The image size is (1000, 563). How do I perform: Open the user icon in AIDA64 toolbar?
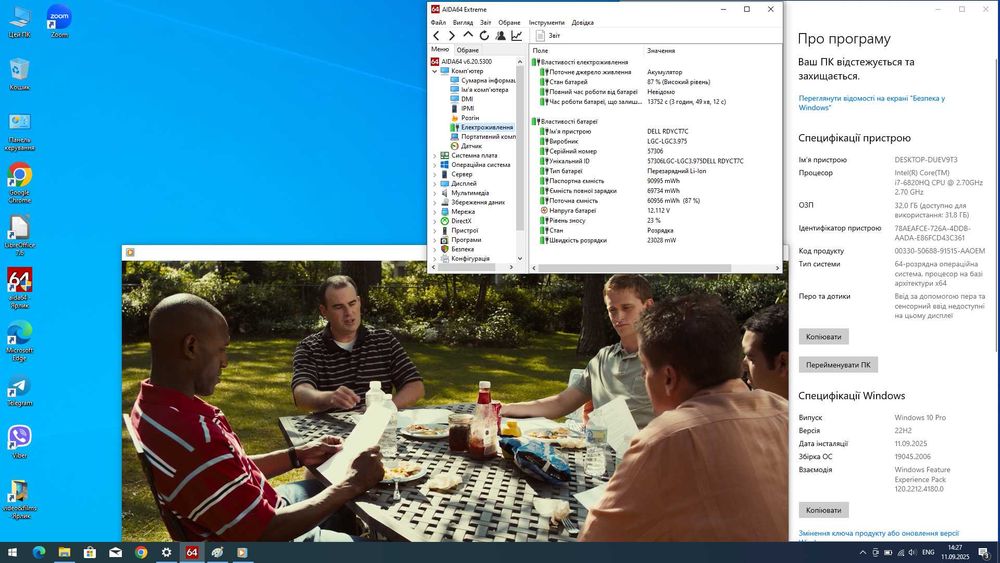click(x=501, y=36)
